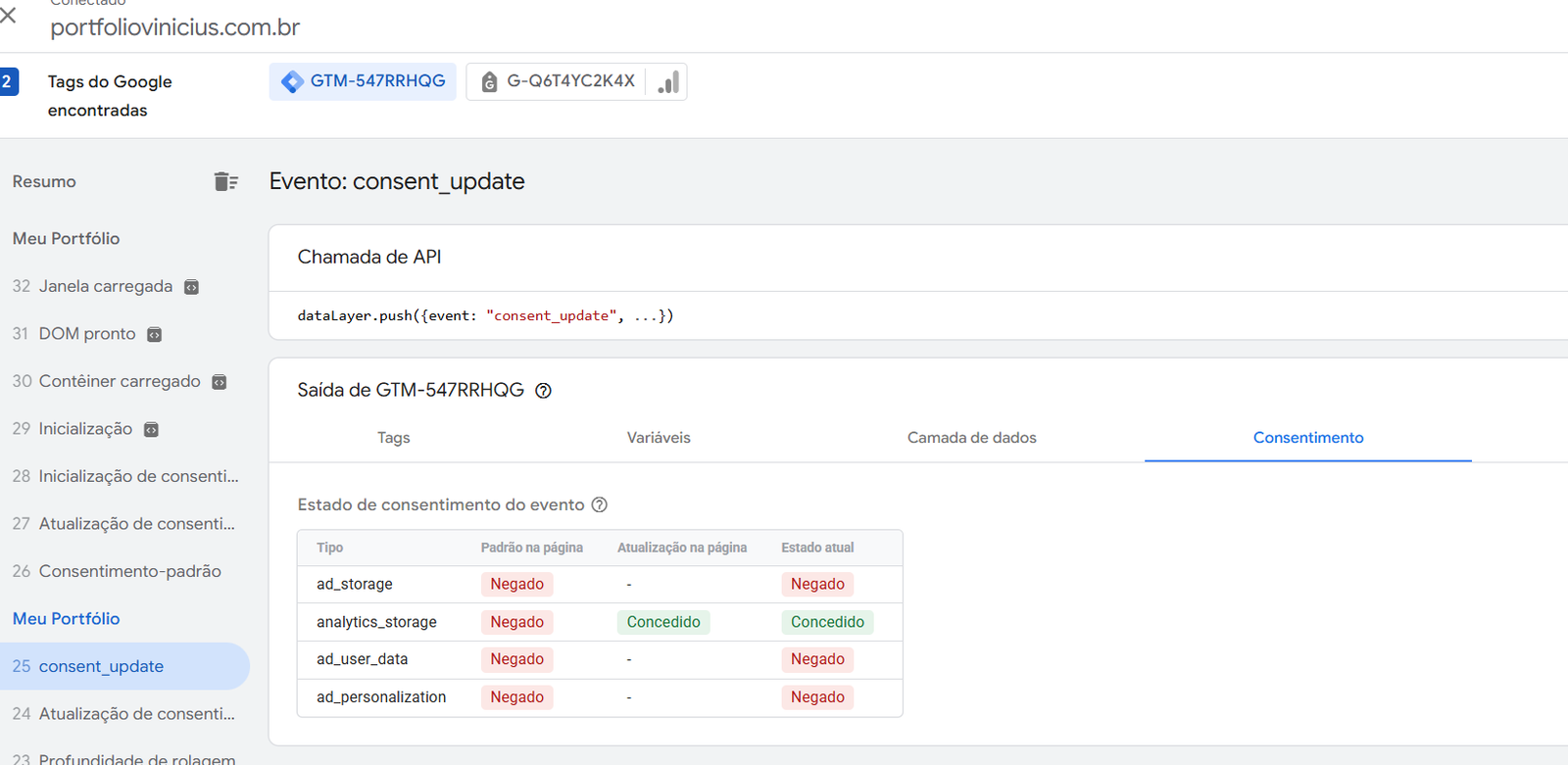This screenshot has width=1568, height=765.
Task: Click the Atualização na página column header
Action: pos(682,548)
